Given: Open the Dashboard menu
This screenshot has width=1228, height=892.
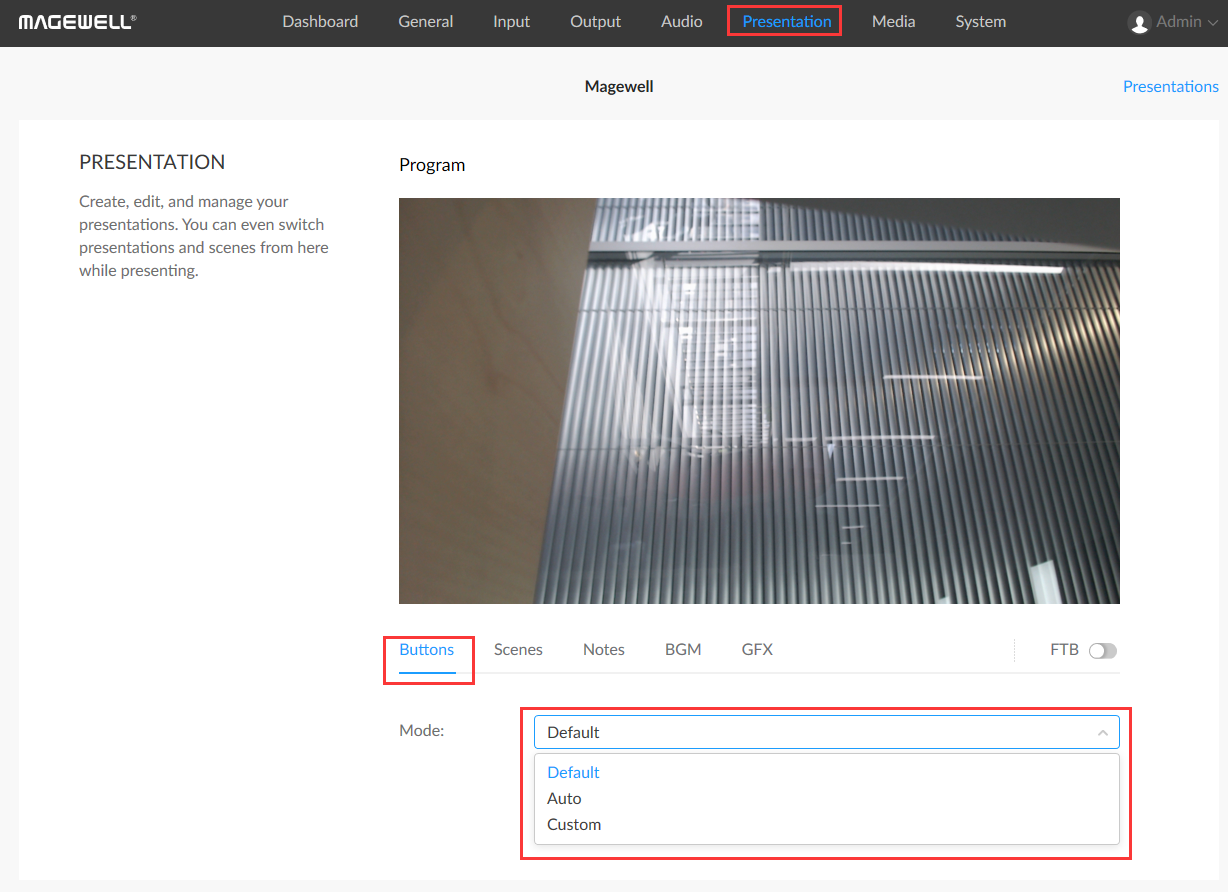Looking at the screenshot, I should [x=320, y=21].
